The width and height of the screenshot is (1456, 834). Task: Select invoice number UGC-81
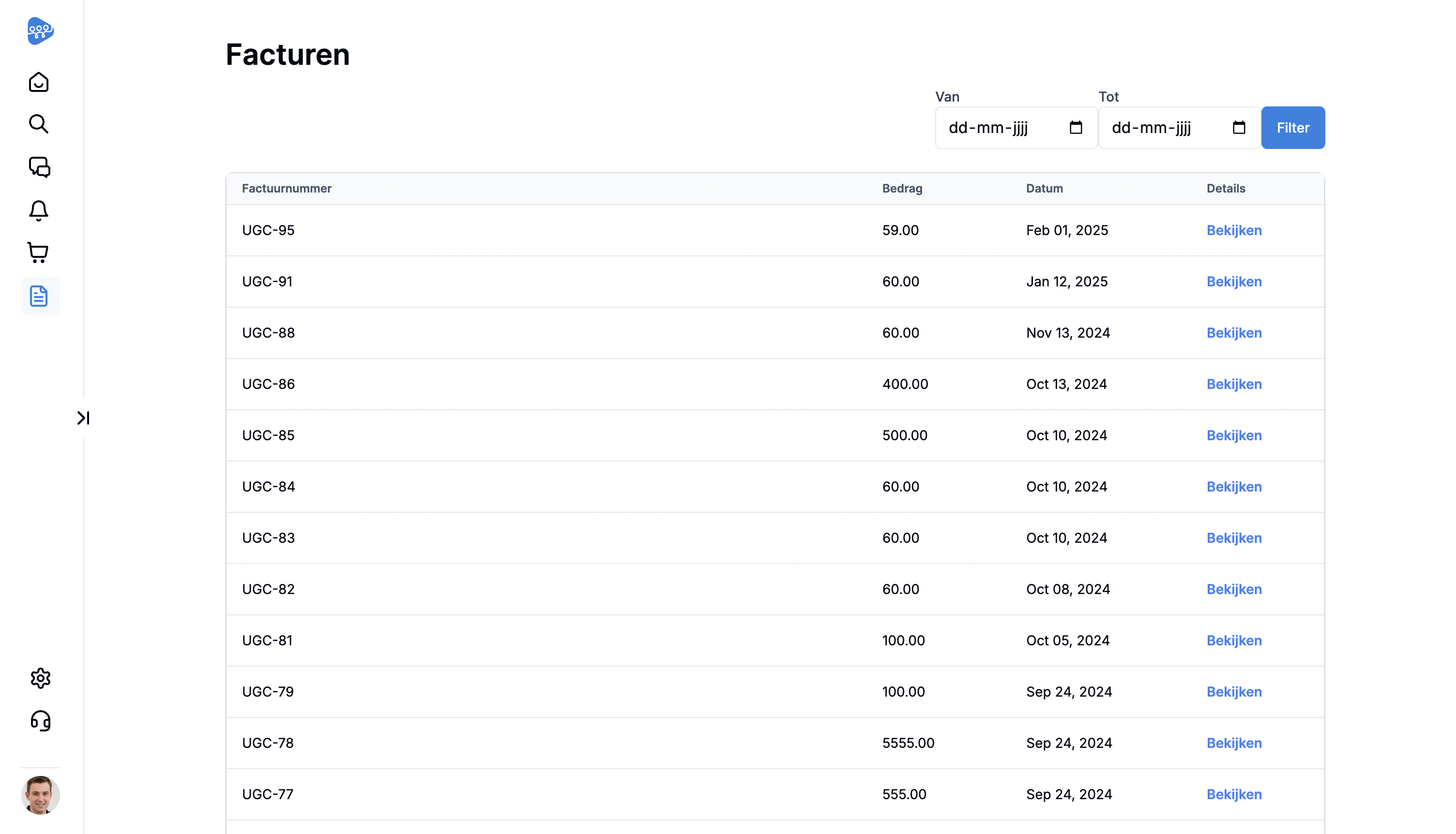267,640
